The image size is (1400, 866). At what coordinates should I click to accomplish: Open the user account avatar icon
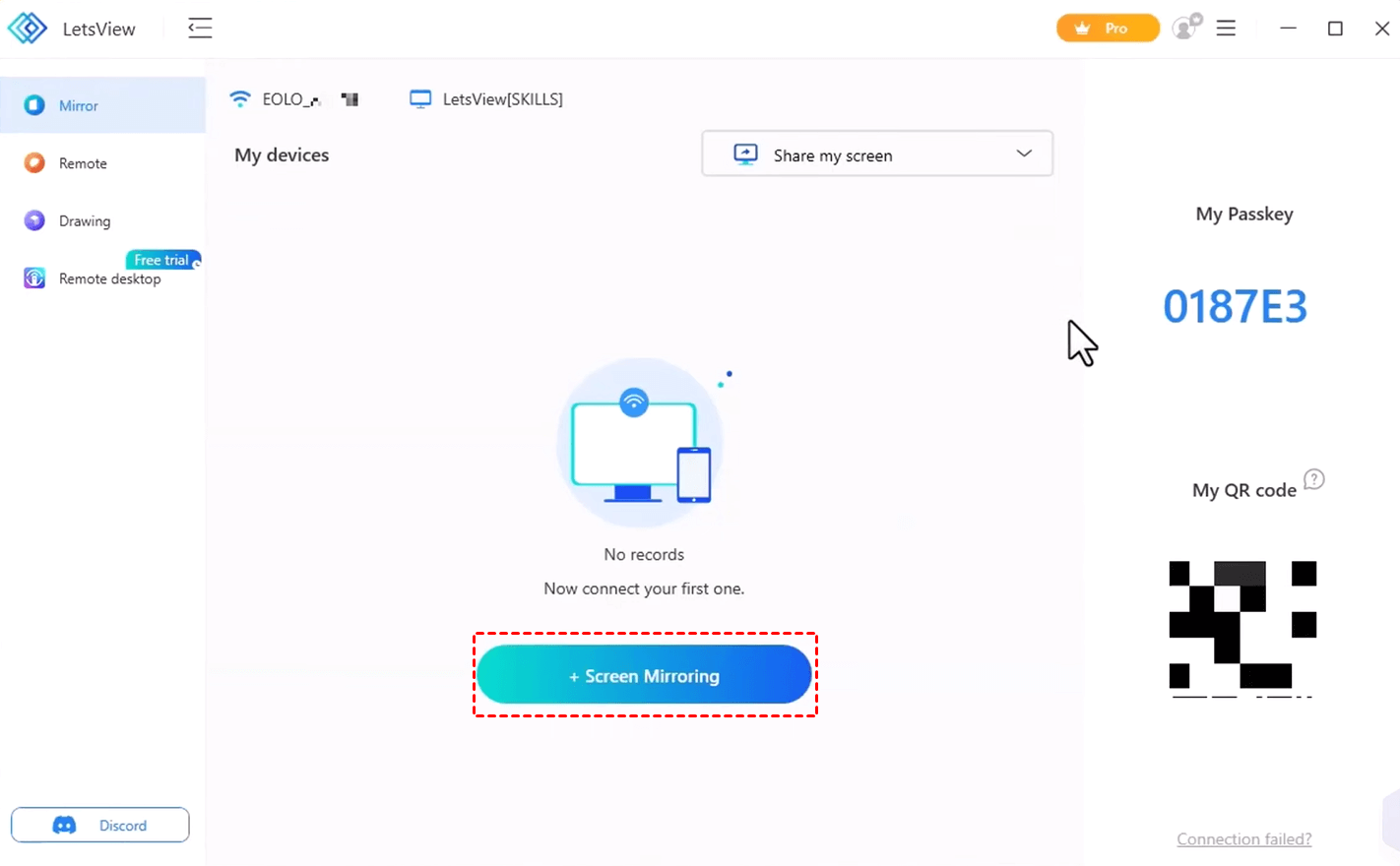[1186, 28]
